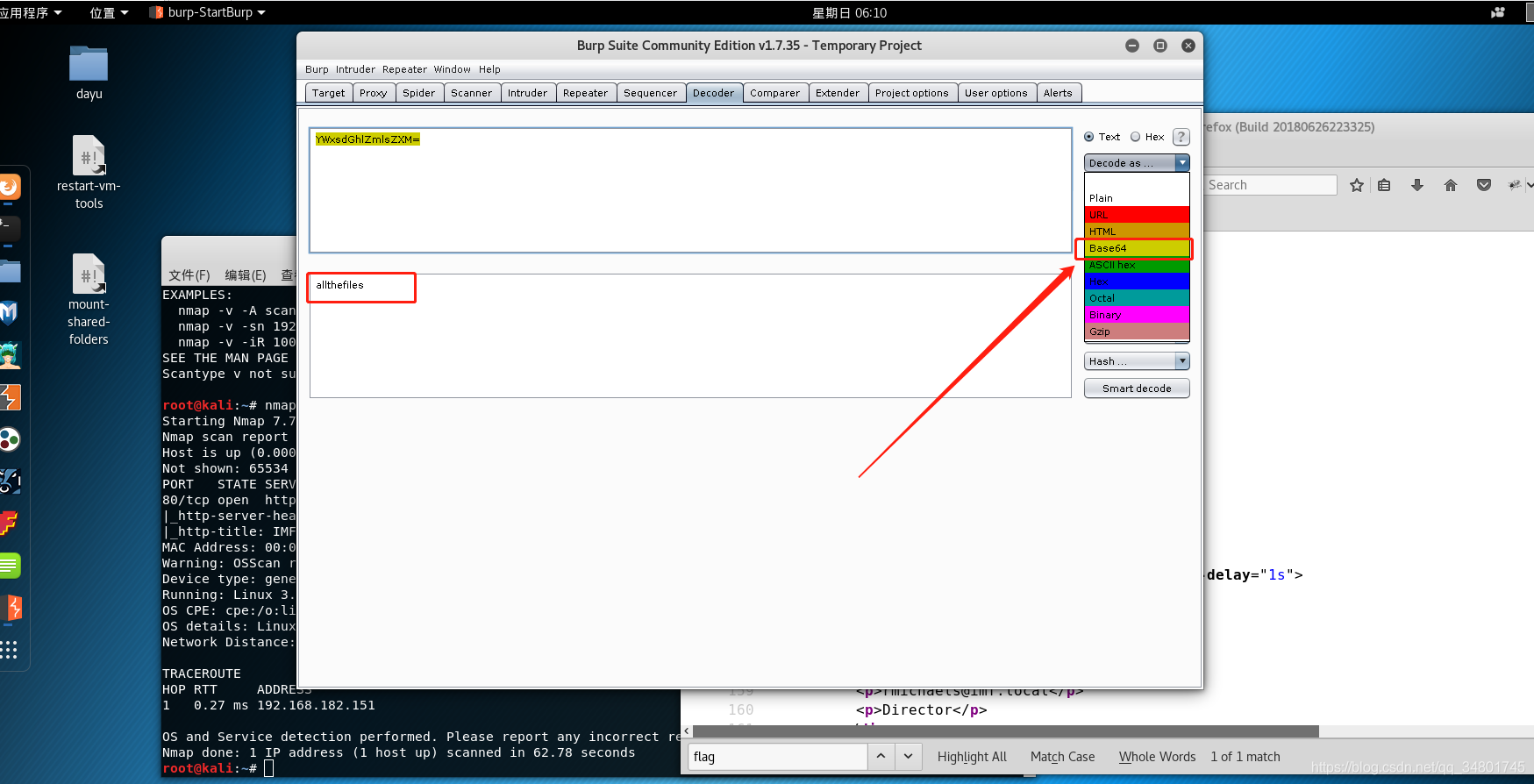The image size is (1534, 784).
Task: Switch to the Comparer tab
Action: 774,93
